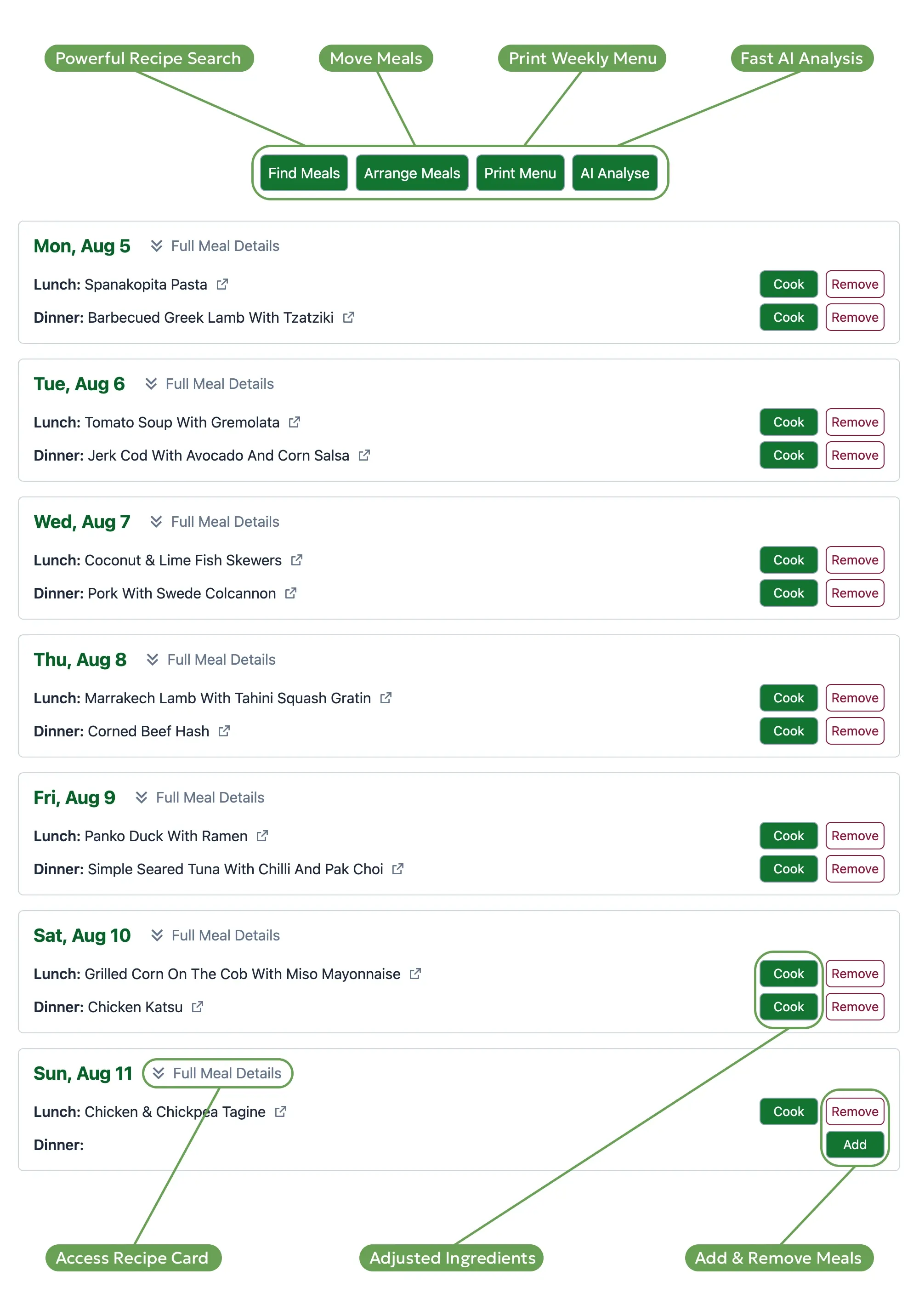Viewport: 919px width, 1316px height.
Task: Expand Full Meal Details for Sat, Aug 10
Action: 216,935
